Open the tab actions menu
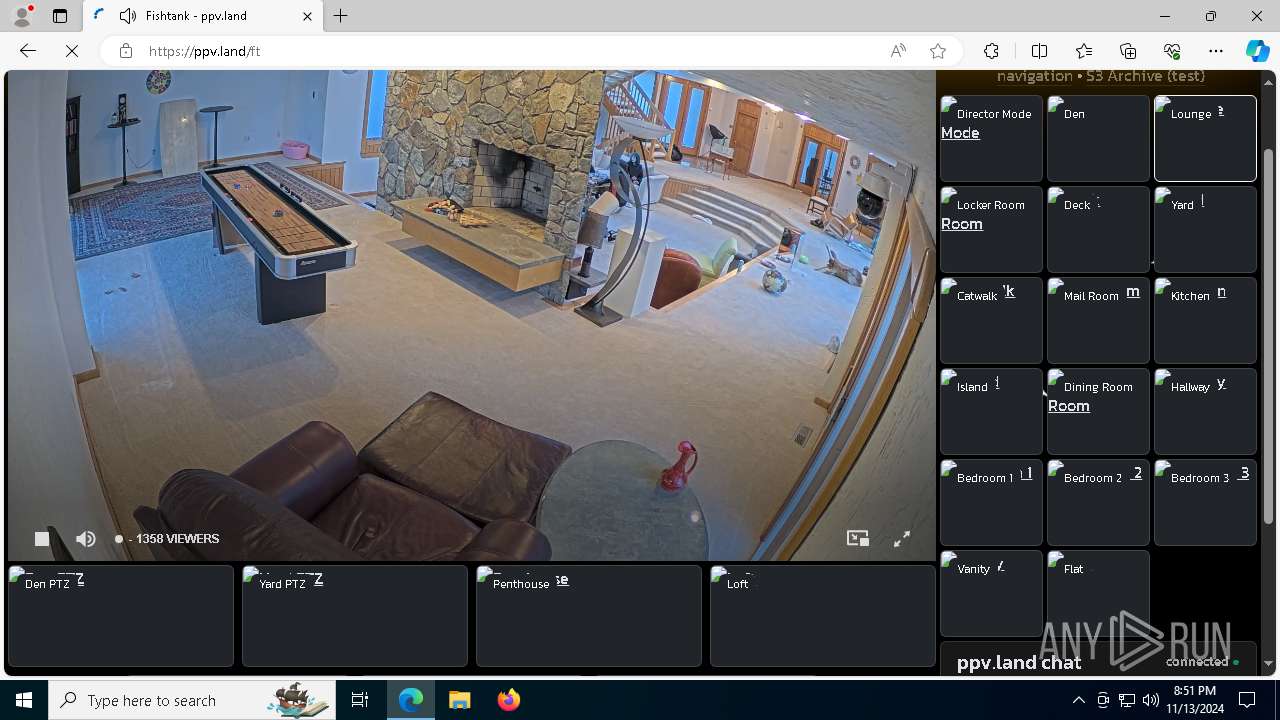1280x720 pixels. [x=60, y=16]
